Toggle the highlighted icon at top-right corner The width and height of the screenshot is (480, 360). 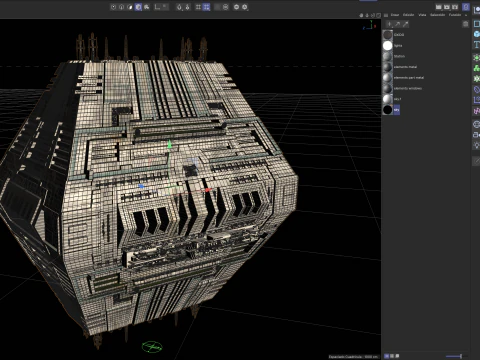click(466, 7)
